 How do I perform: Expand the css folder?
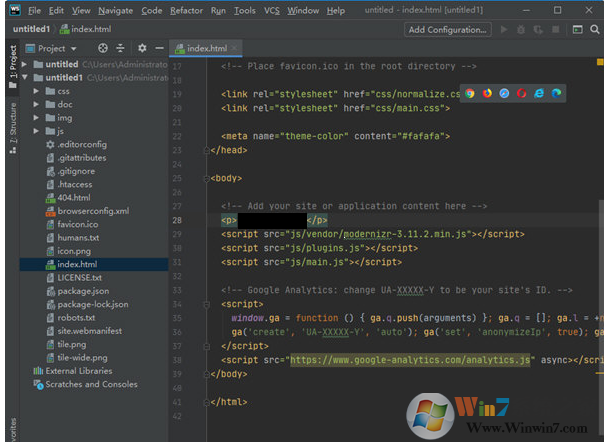click(36, 91)
